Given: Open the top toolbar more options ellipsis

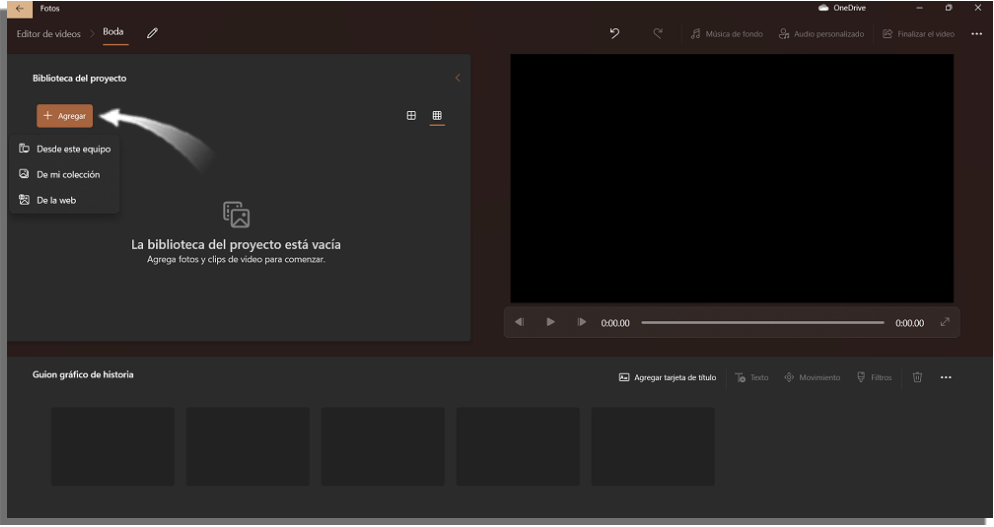Looking at the screenshot, I should pos(976,34).
